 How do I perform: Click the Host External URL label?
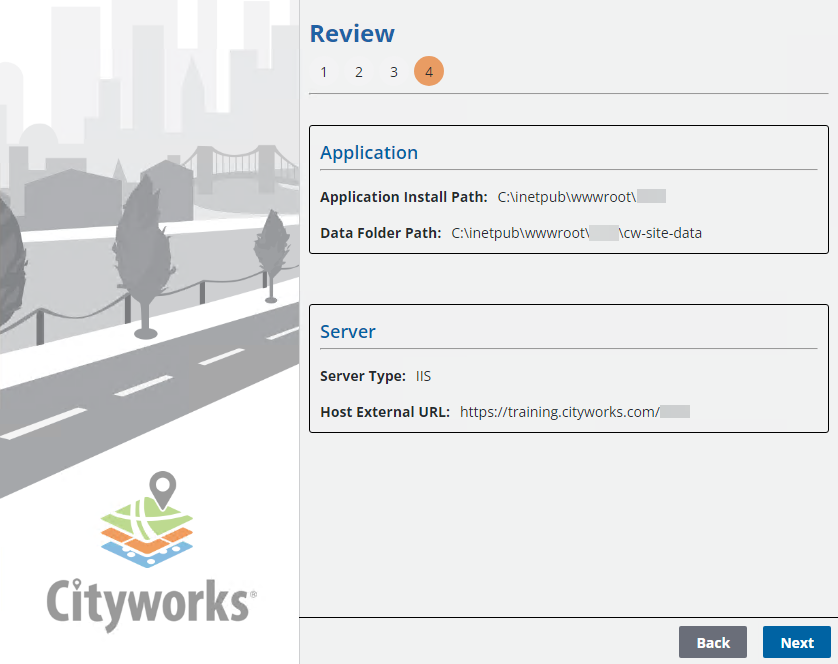(385, 411)
